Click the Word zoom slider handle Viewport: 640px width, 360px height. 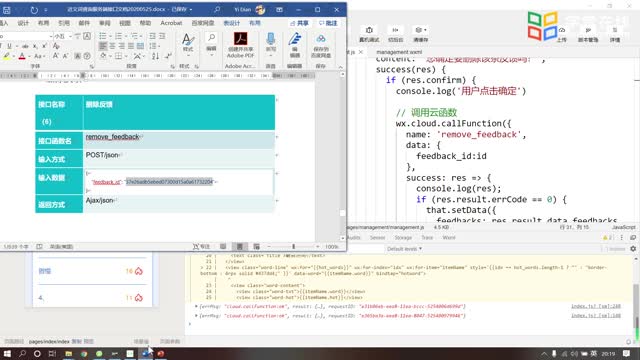click(x=293, y=247)
